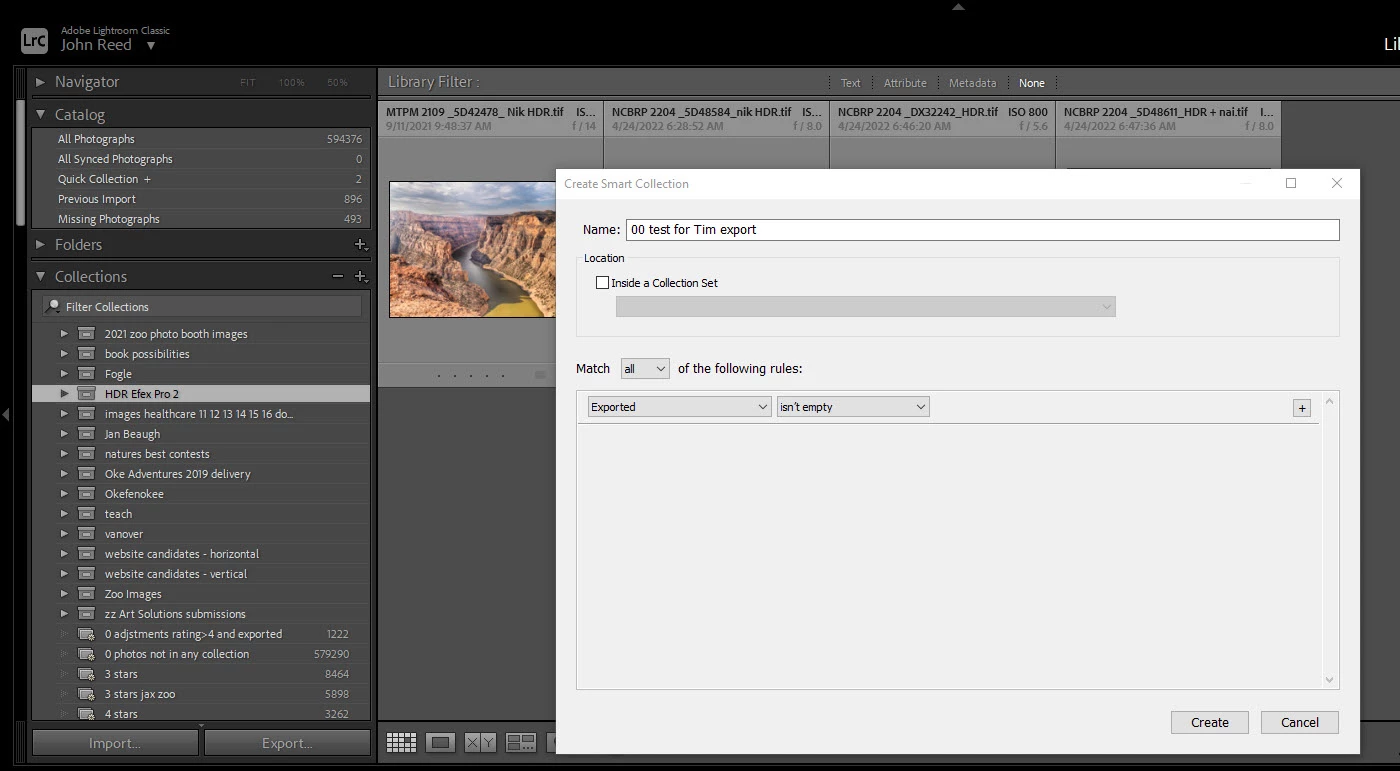Add a new rule with plus button
Screen dimensions: 1400x771
coord(1302,408)
